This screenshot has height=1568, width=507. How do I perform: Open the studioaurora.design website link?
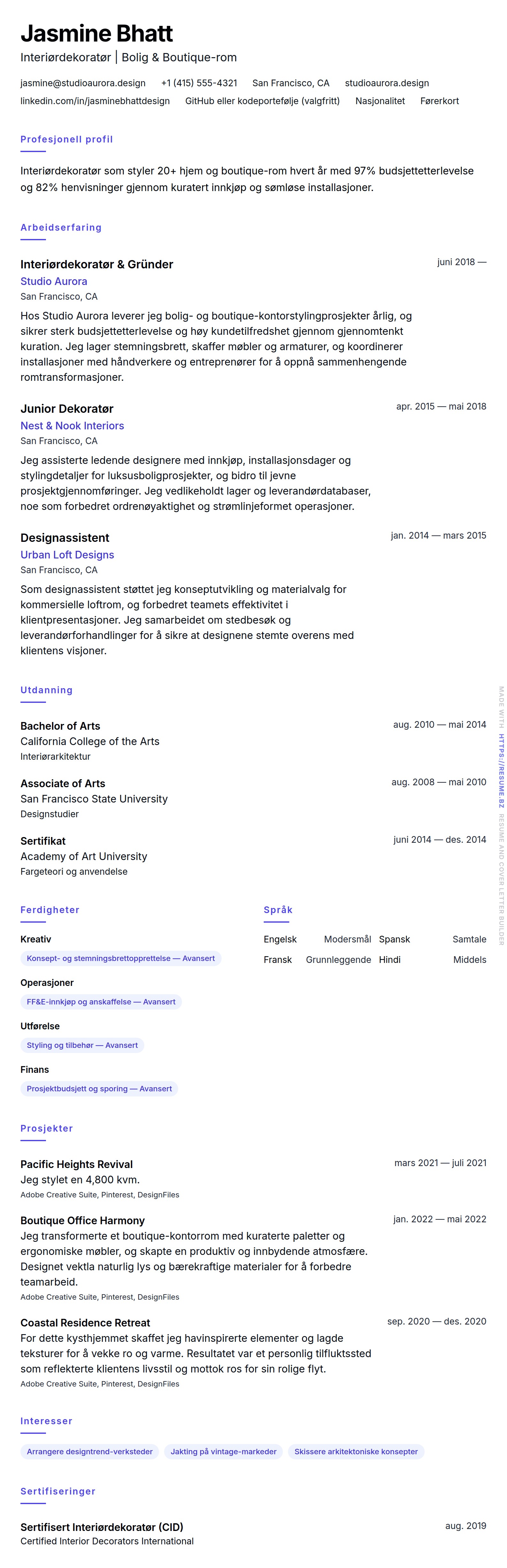click(x=387, y=83)
